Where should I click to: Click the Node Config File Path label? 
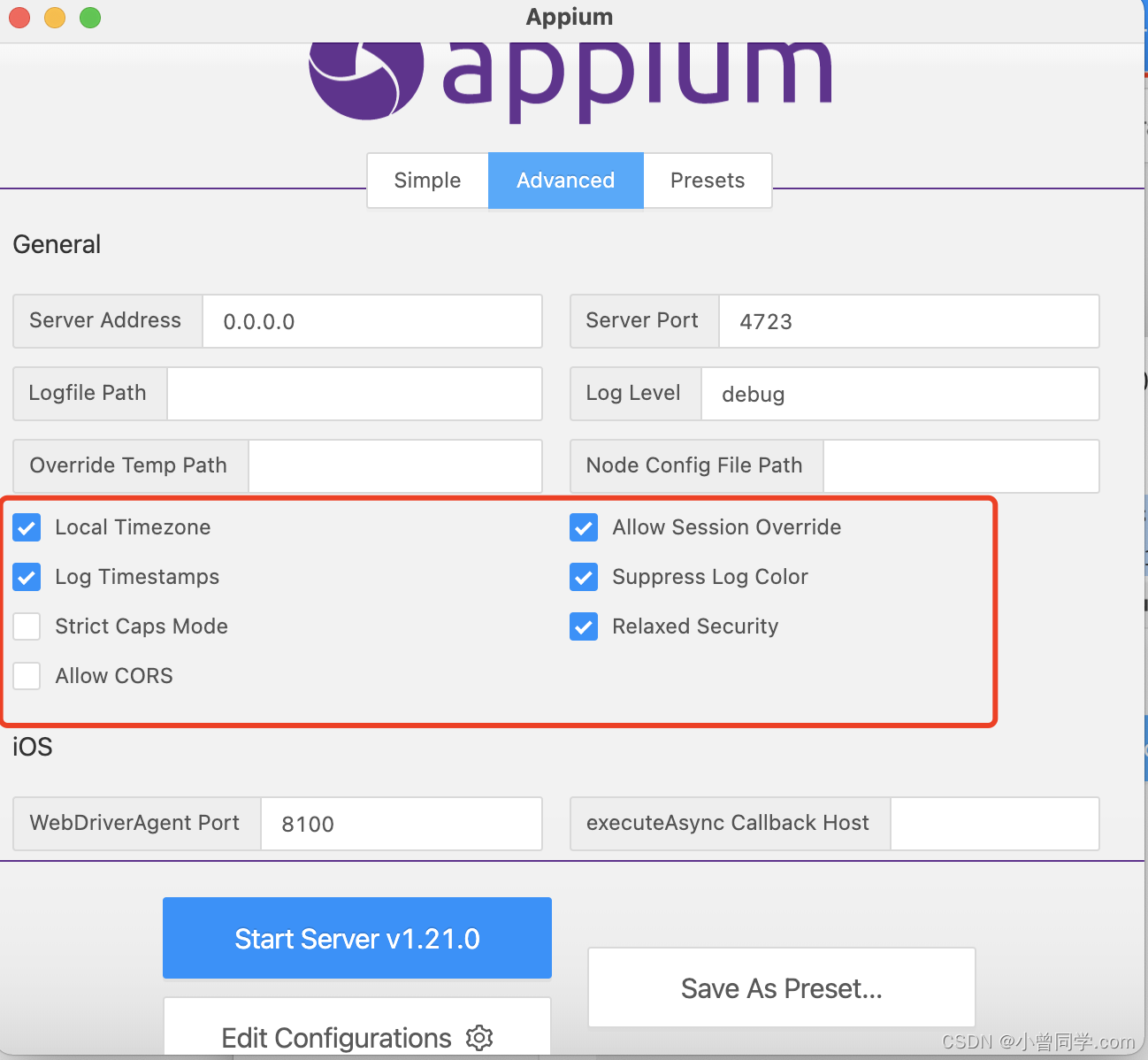(694, 465)
